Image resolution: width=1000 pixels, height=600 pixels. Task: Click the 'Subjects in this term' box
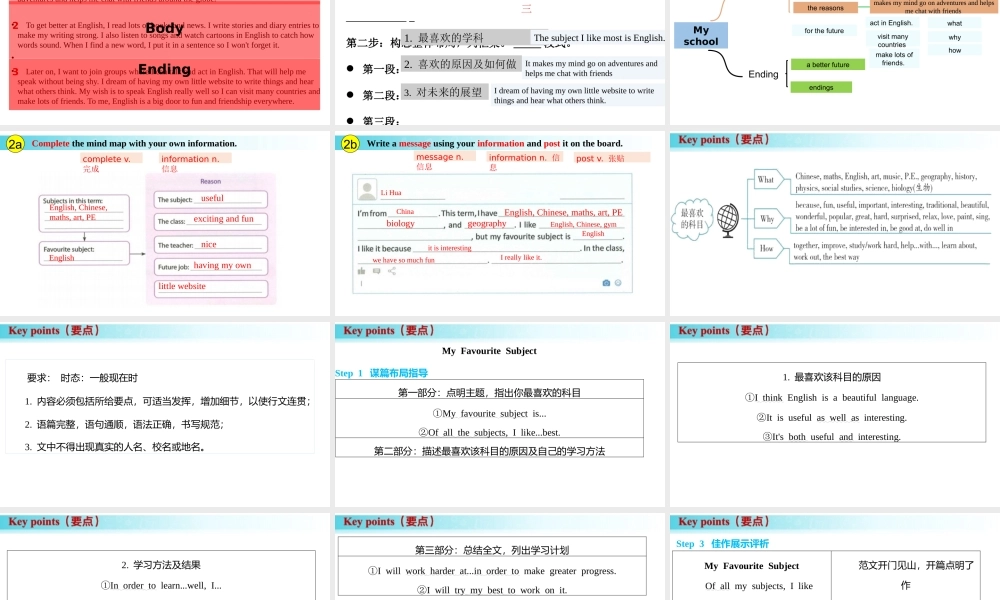pyautogui.click(x=84, y=213)
